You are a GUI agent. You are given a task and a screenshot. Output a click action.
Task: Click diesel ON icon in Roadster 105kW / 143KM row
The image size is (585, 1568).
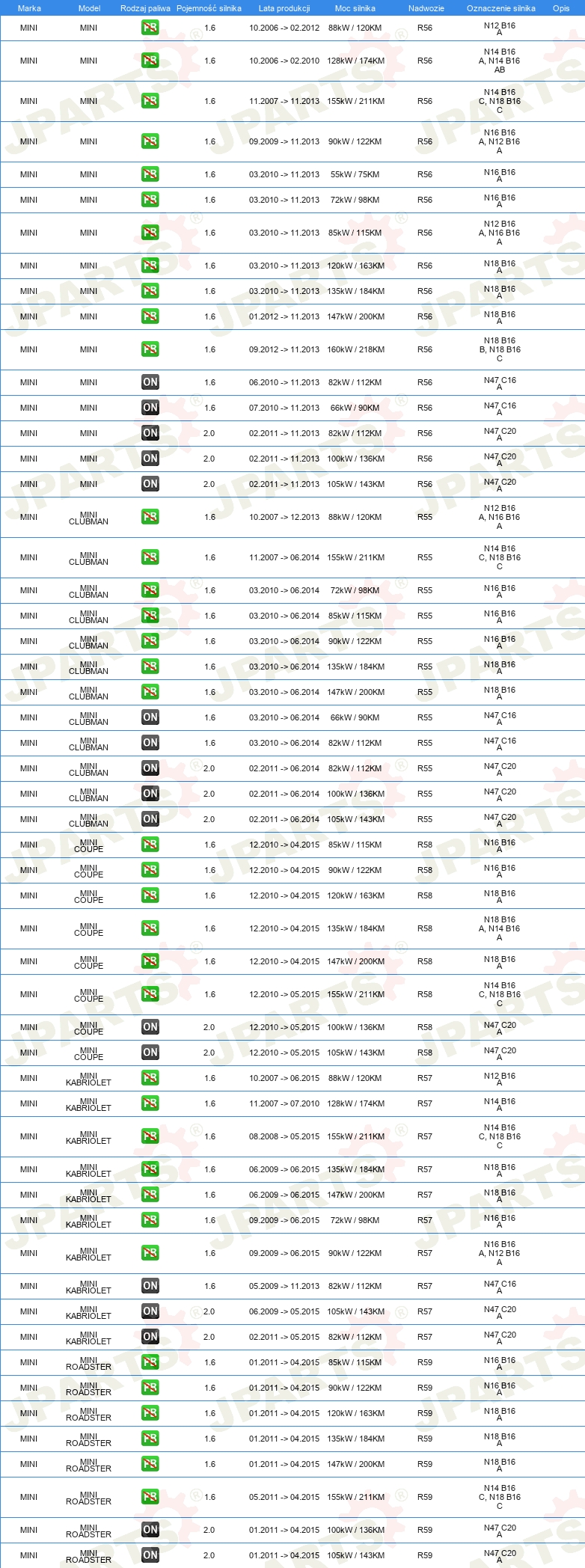point(150,1555)
